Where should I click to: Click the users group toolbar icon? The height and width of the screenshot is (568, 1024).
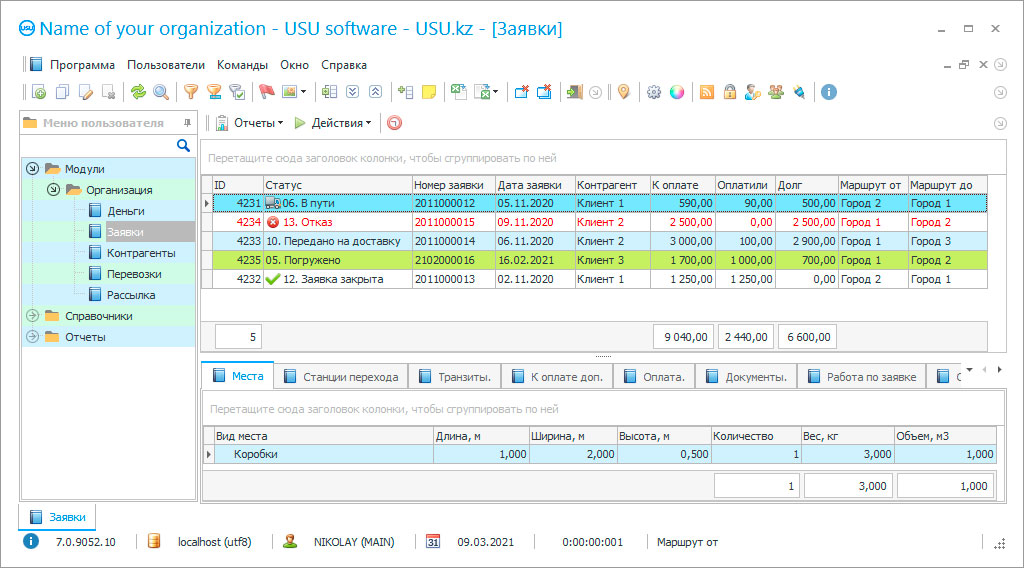776,92
